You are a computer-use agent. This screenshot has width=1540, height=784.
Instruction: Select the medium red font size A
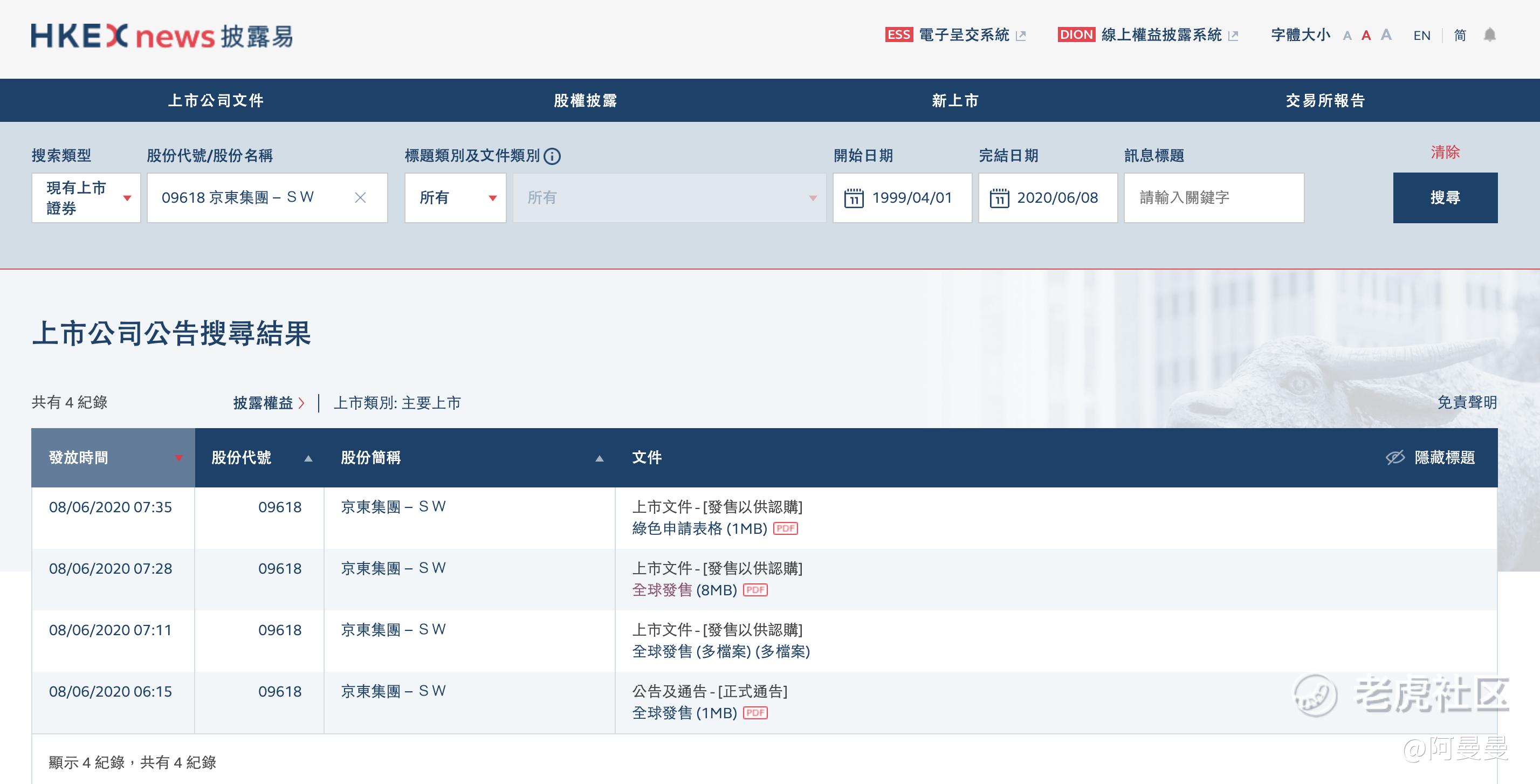tap(1366, 35)
